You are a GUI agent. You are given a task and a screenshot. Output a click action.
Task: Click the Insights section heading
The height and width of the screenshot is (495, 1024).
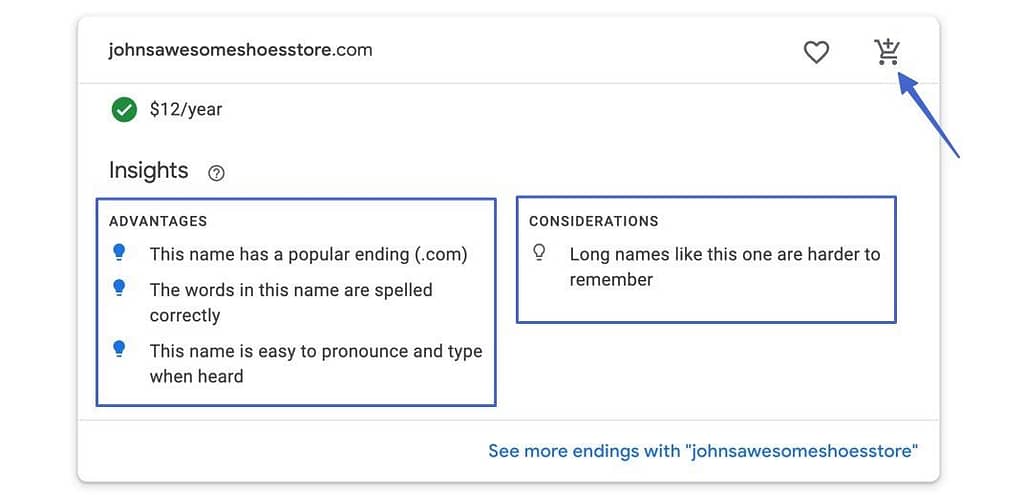pos(149,170)
